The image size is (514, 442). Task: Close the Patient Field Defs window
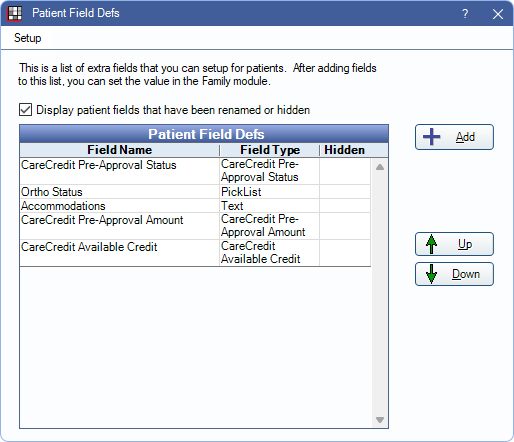[498, 14]
